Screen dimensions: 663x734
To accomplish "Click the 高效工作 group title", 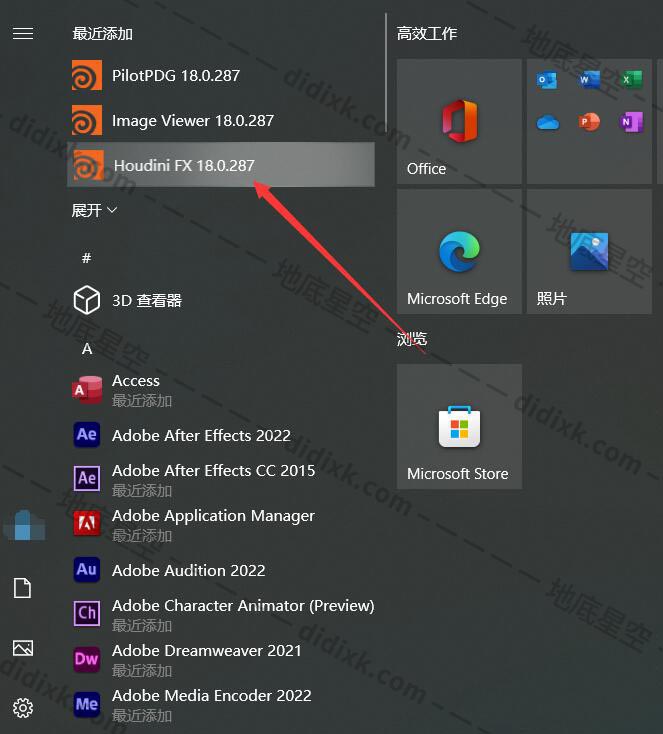I will [x=427, y=33].
